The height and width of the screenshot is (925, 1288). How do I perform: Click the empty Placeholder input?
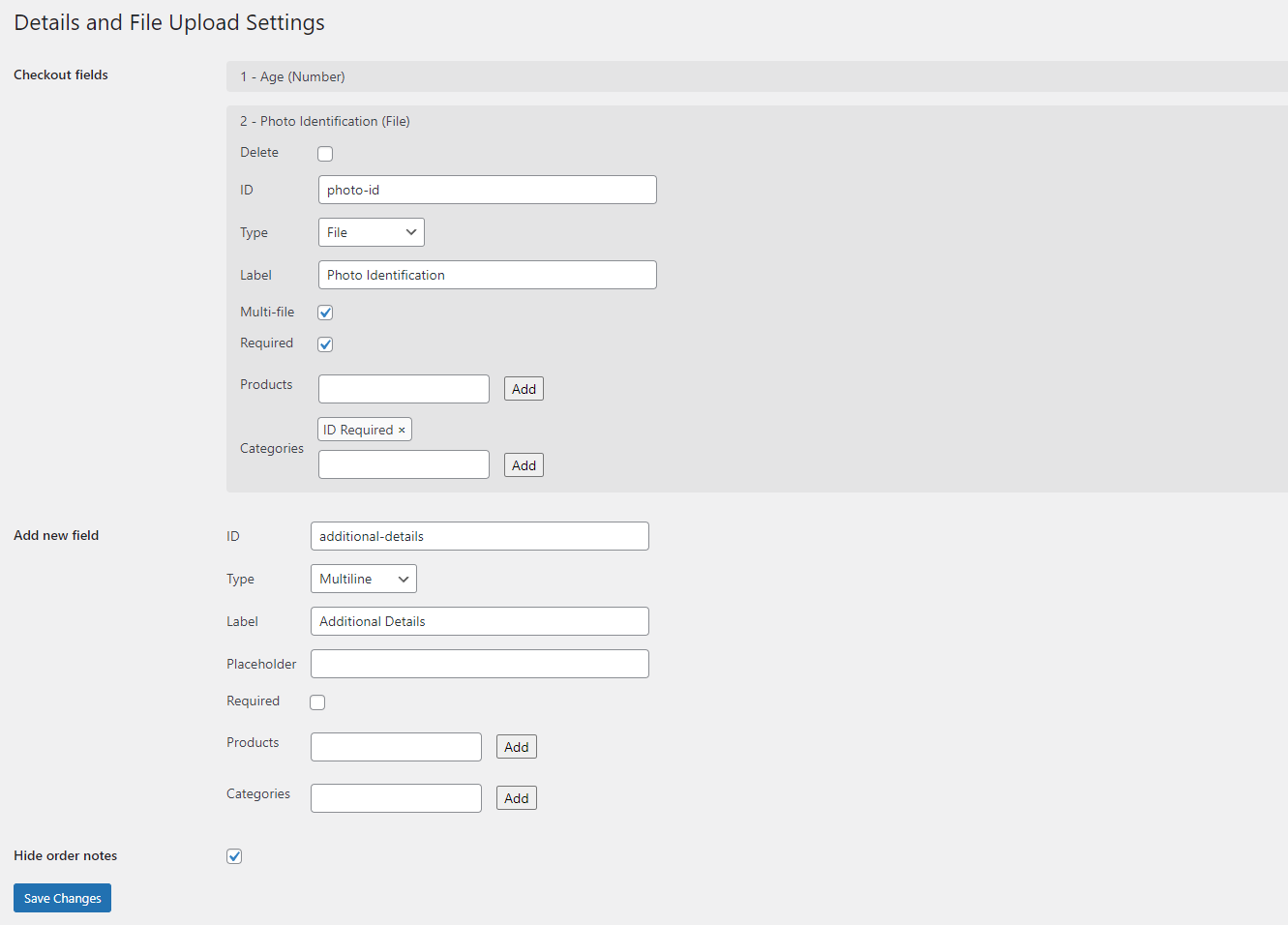pyautogui.click(x=479, y=664)
